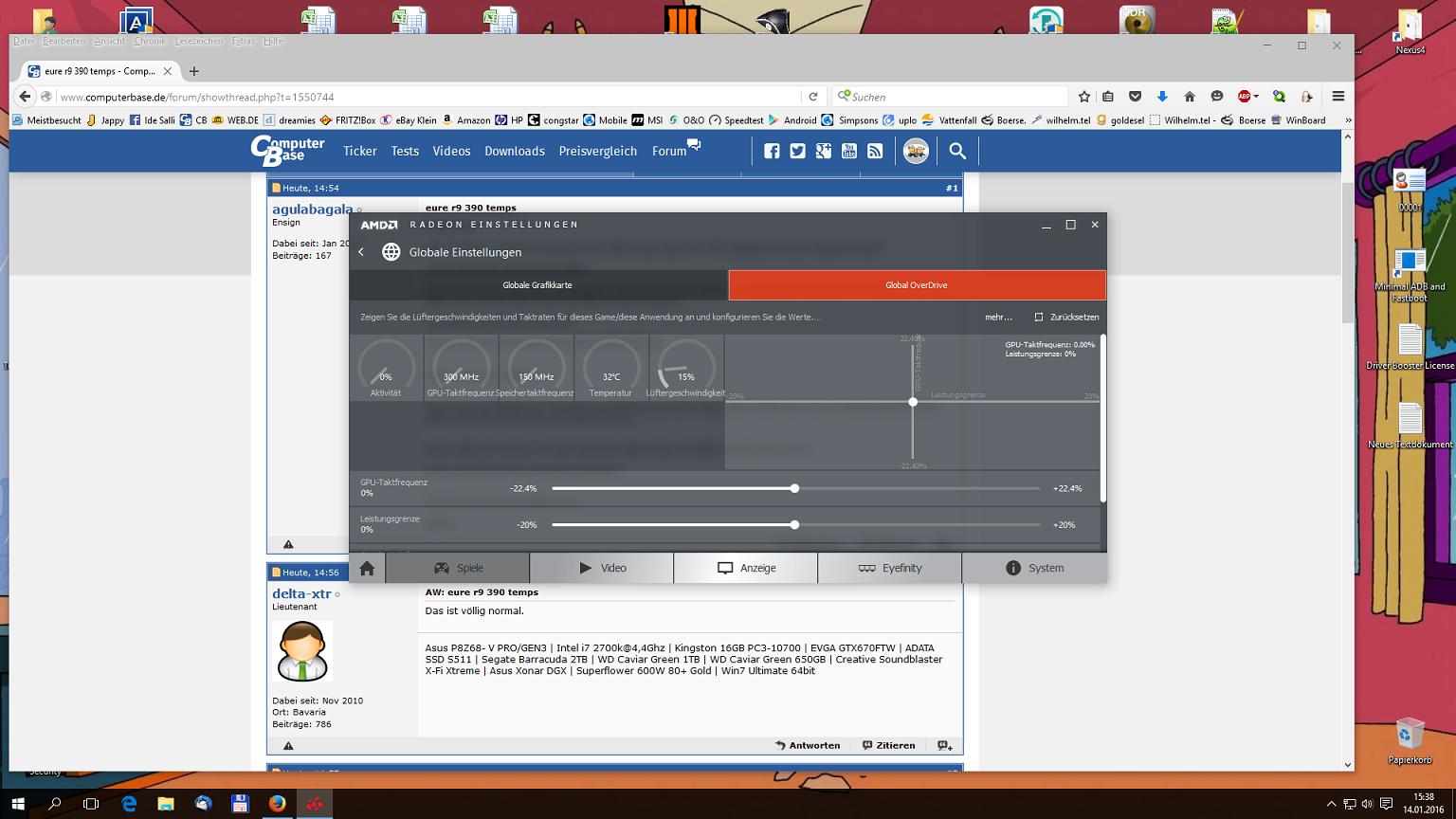The width and height of the screenshot is (1456, 819).
Task: Click the Aktivität gauge
Action: [x=386, y=368]
